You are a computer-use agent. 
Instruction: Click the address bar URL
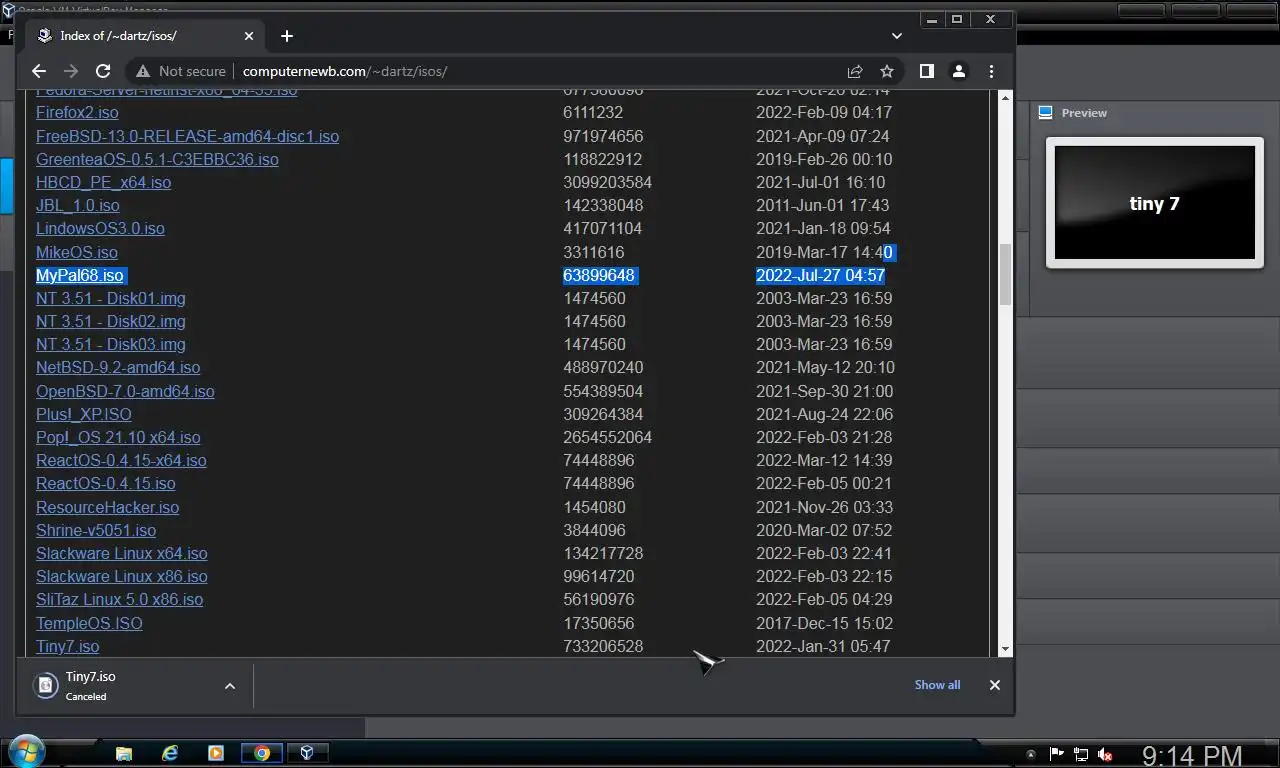coord(345,71)
